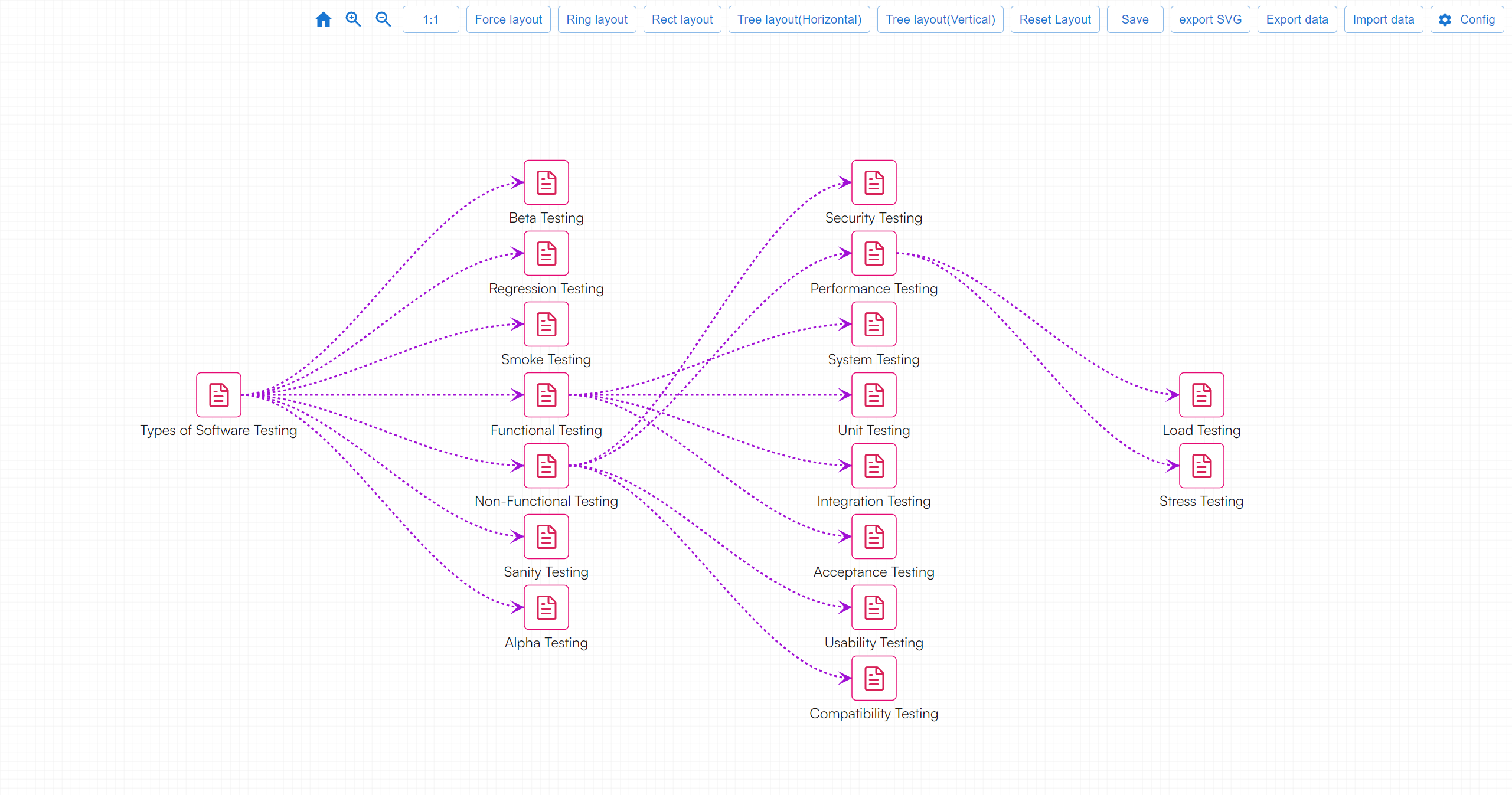The image size is (1512, 795).
Task: Click the Non-Functional Testing node label
Action: click(x=546, y=501)
